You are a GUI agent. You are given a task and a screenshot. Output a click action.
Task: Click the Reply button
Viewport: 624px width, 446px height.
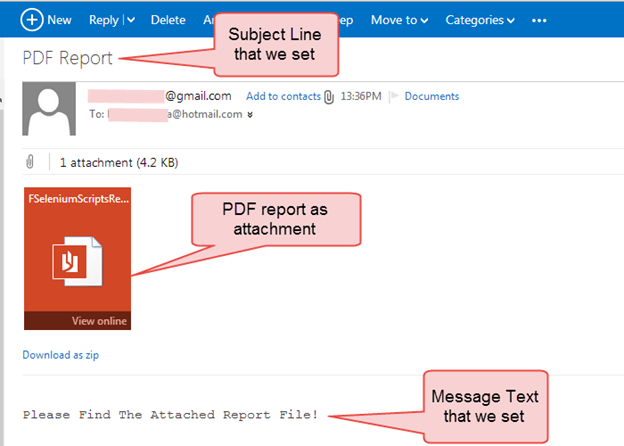(103, 20)
